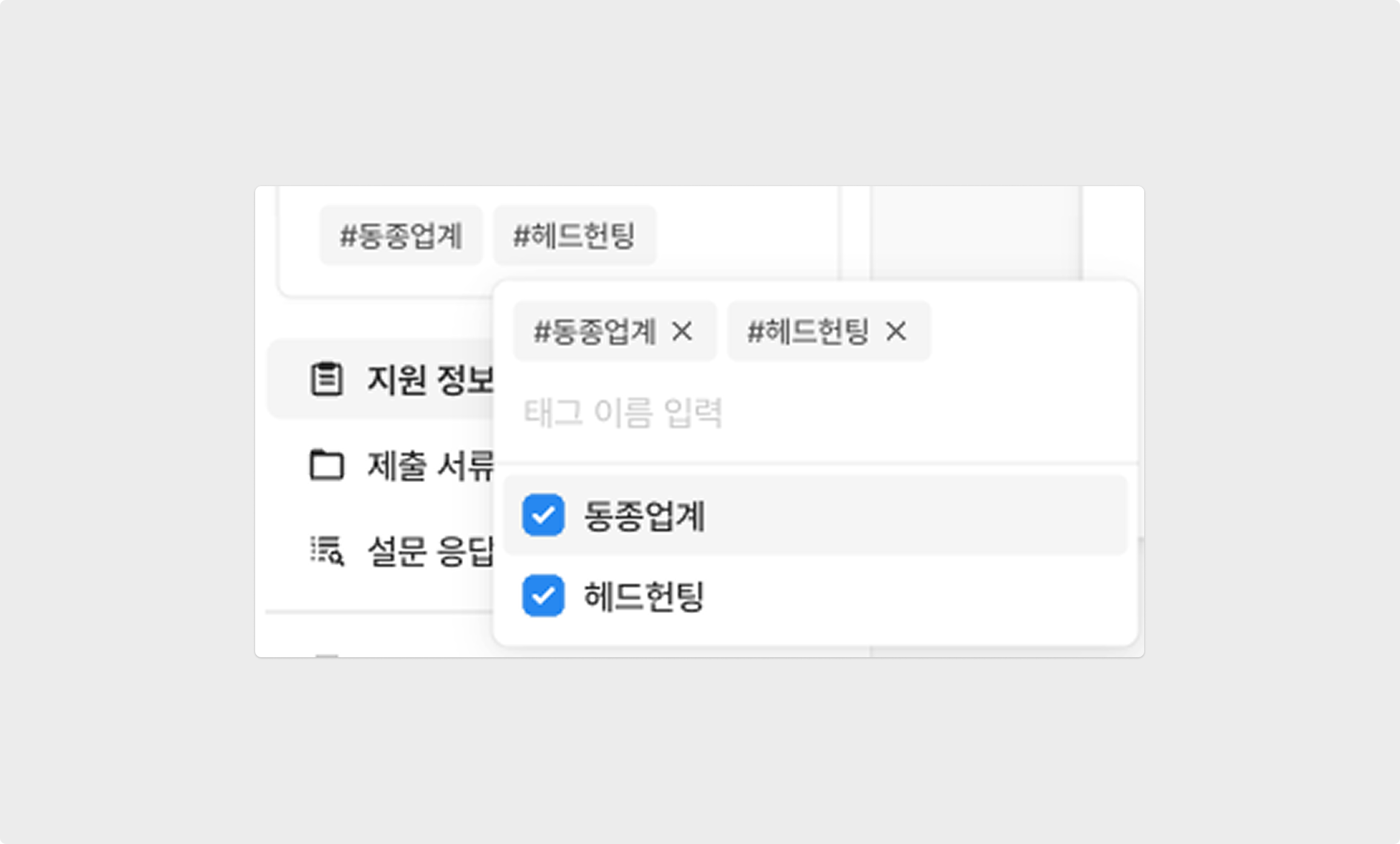Select the #헤드헌팅 chip label in the dropdown
1400x844 pixels.
pos(808,332)
